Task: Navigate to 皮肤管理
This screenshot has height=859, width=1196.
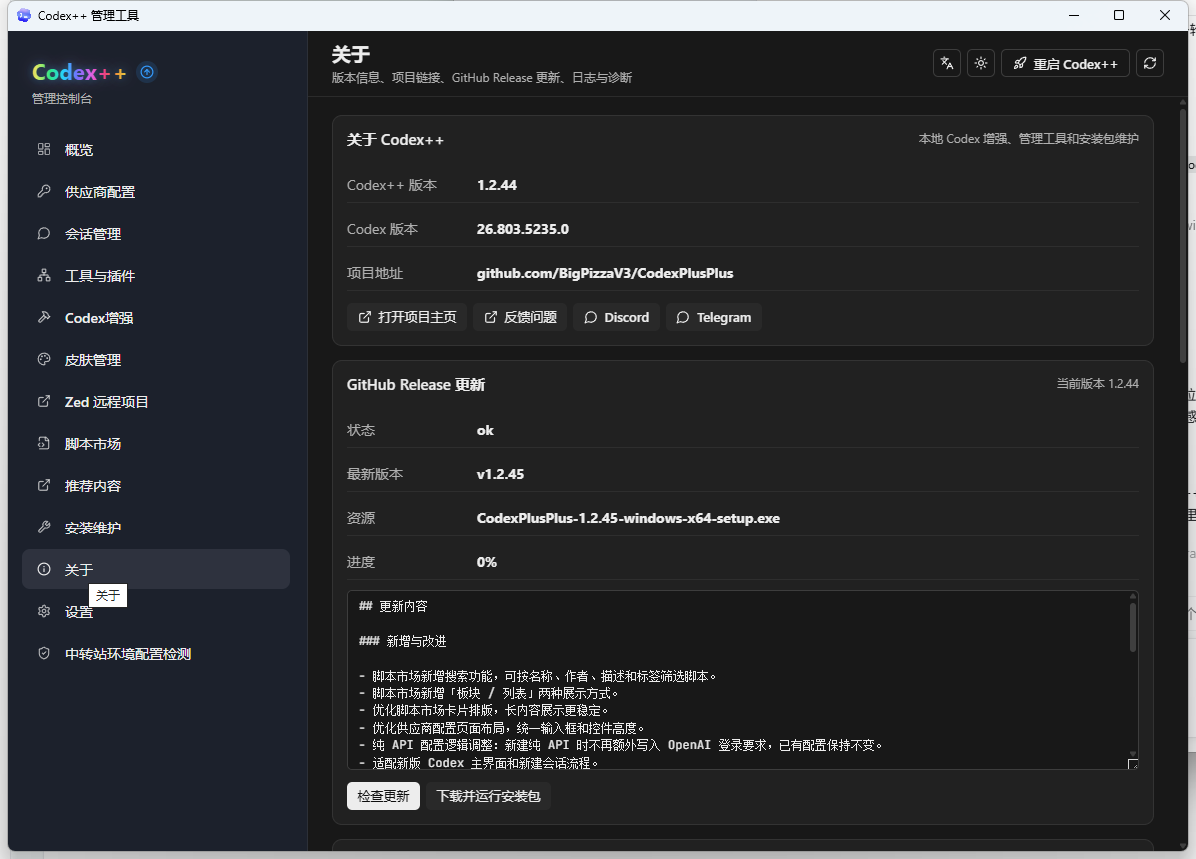Action: coord(156,359)
